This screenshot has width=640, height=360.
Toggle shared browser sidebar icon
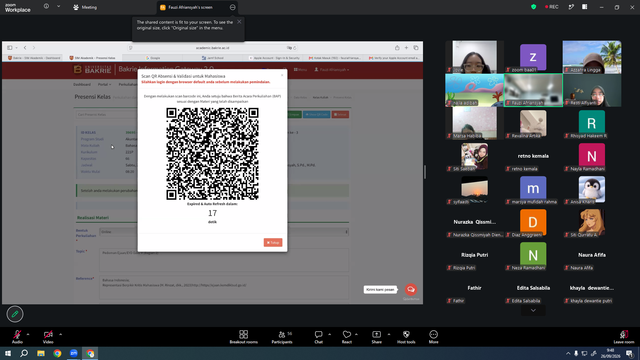[10, 48]
